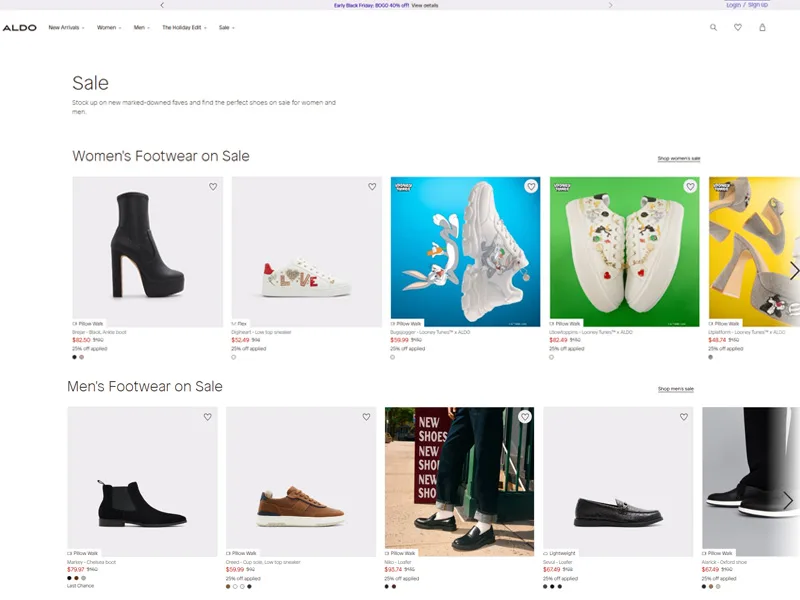Screen dimensions: 800x600
Task: Show previous promo banner message
Action: [x=162, y=5]
